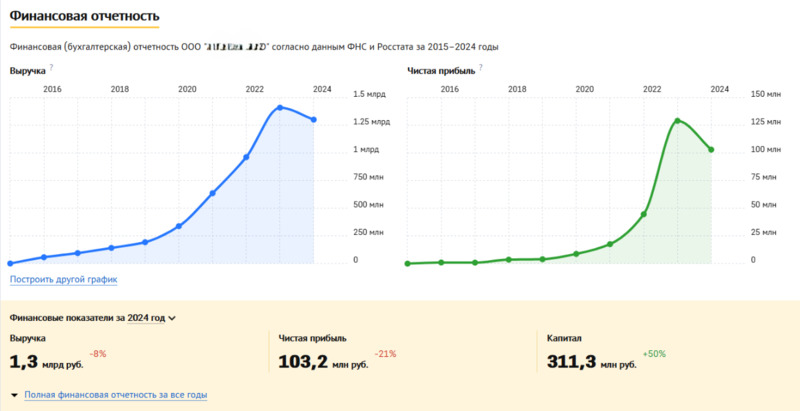Click the red -21% net profit change indicator

[x=385, y=354]
